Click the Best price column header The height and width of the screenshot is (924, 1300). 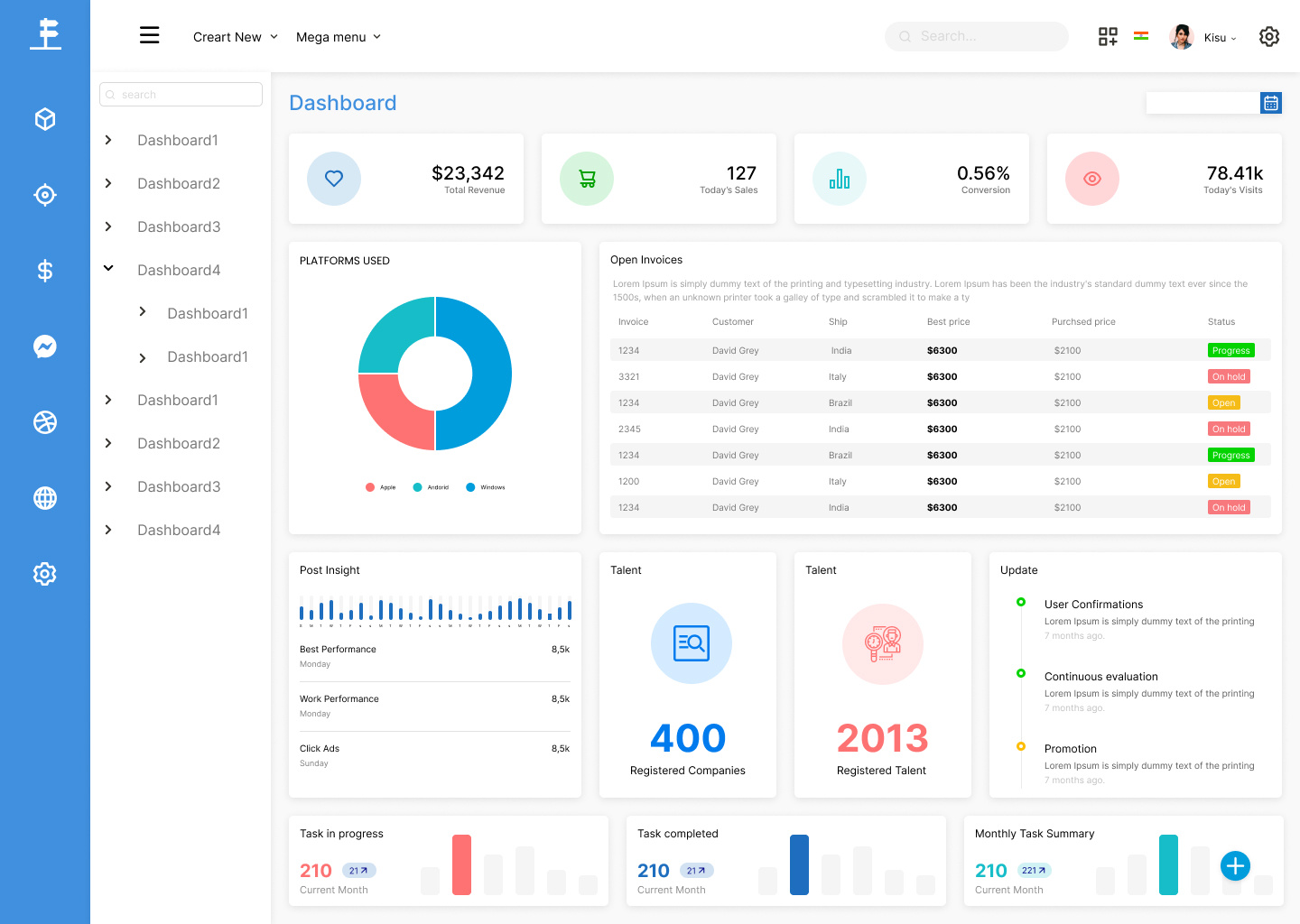point(948,322)
